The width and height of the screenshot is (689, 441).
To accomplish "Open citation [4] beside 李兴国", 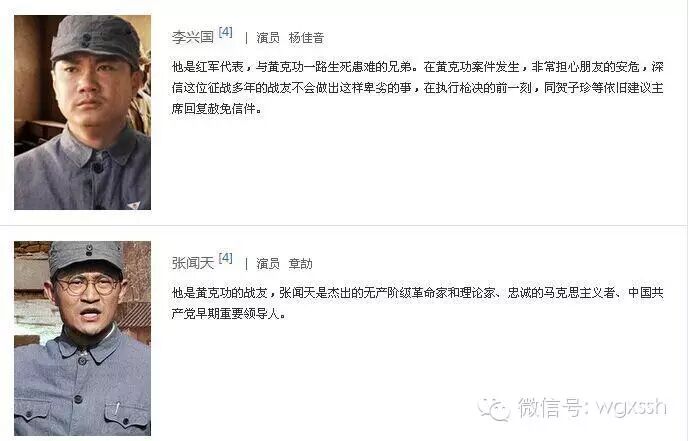I will pyautogui.click(x=225, y=32).
